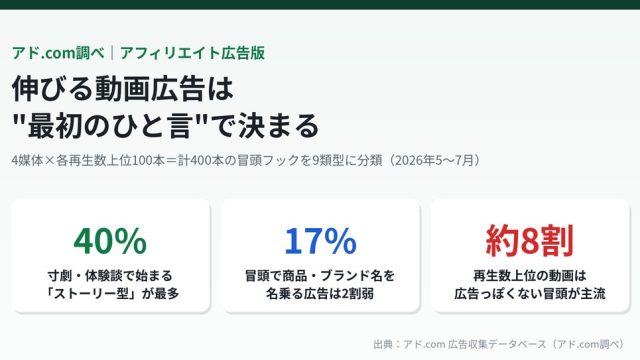
Task: Click the 寸劇・体験談で始まる caption line
Action: 110,276
